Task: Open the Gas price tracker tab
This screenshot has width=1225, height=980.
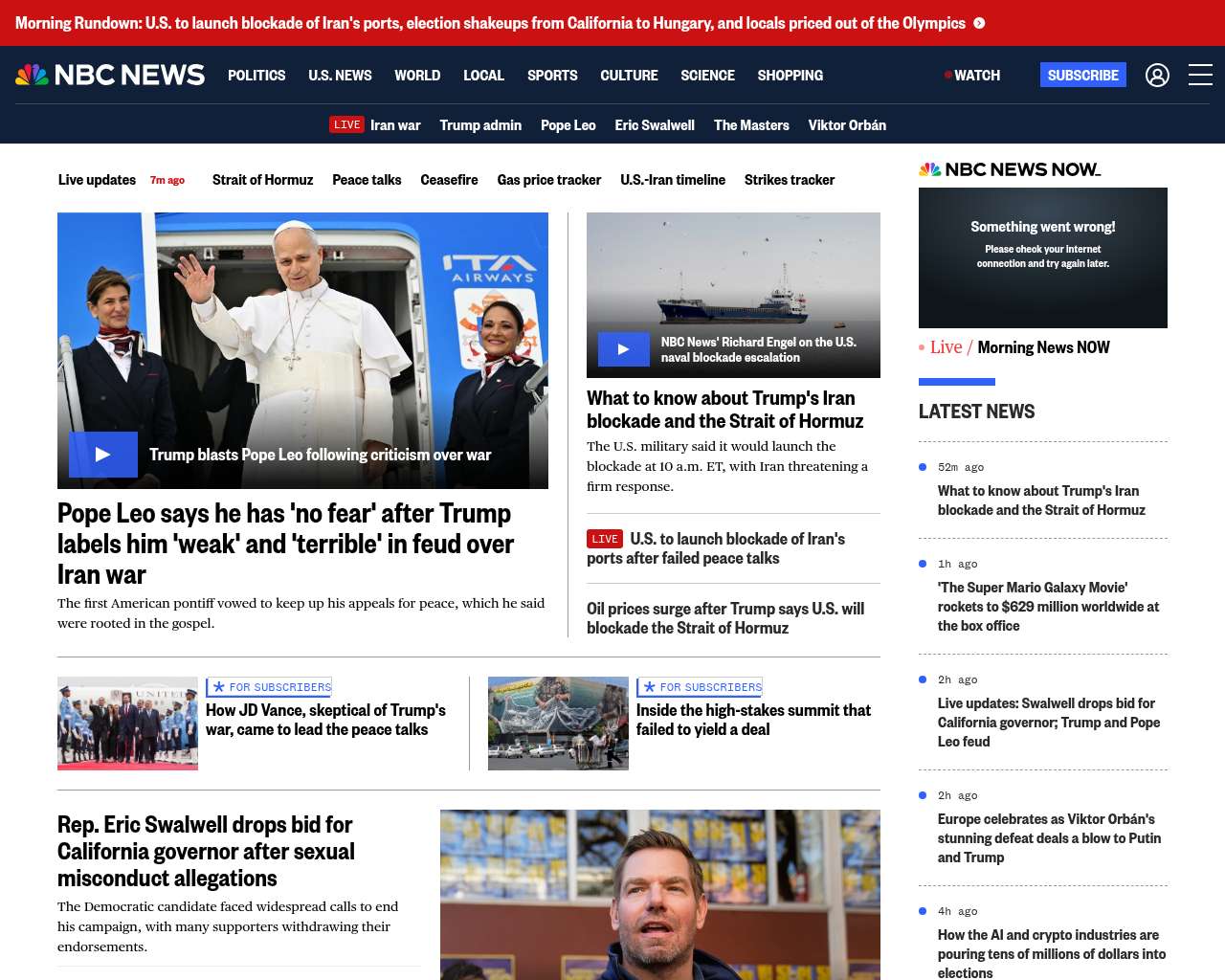Action: pos(548,179)
